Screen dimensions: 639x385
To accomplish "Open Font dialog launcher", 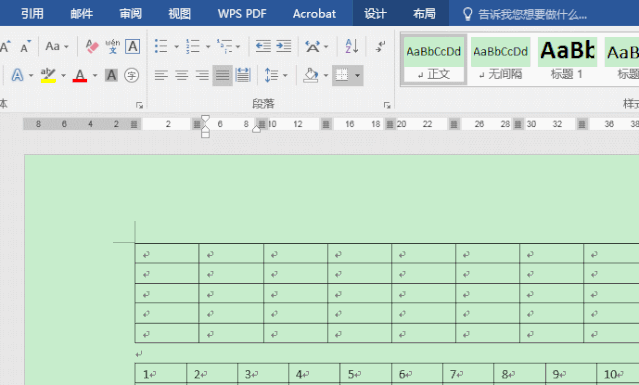I will click(x=139, y=106).
